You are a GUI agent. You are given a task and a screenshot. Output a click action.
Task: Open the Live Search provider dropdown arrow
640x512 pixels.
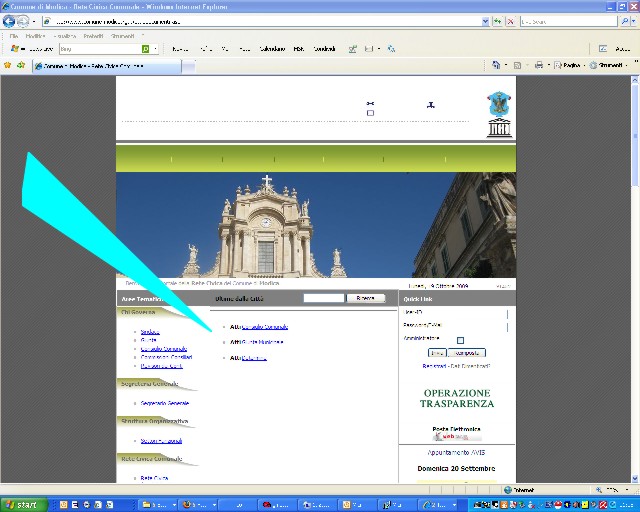click(x=633, y=21)
